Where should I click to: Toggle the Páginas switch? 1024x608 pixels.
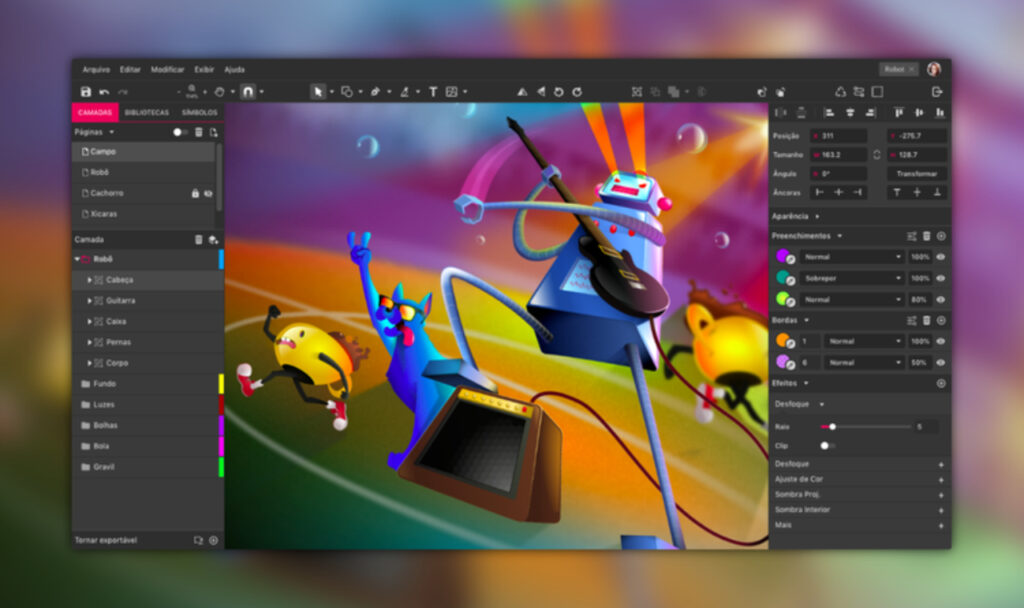pyautogui.click(x=179, y=133)
